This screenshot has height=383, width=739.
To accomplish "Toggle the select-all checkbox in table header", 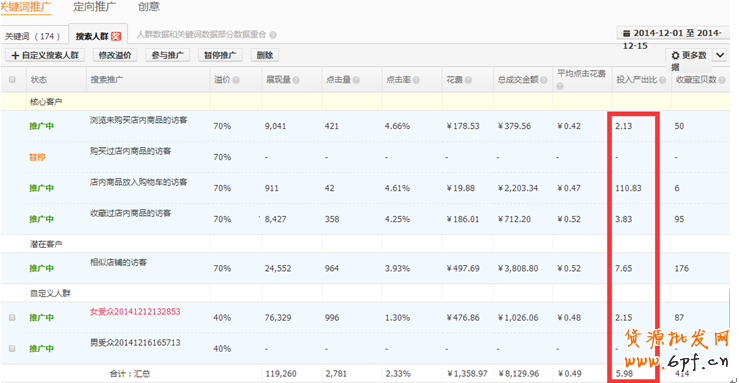I will 12,80.
